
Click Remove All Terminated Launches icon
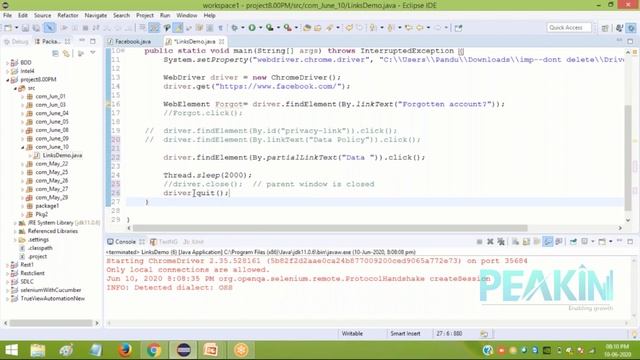[501, 242]
